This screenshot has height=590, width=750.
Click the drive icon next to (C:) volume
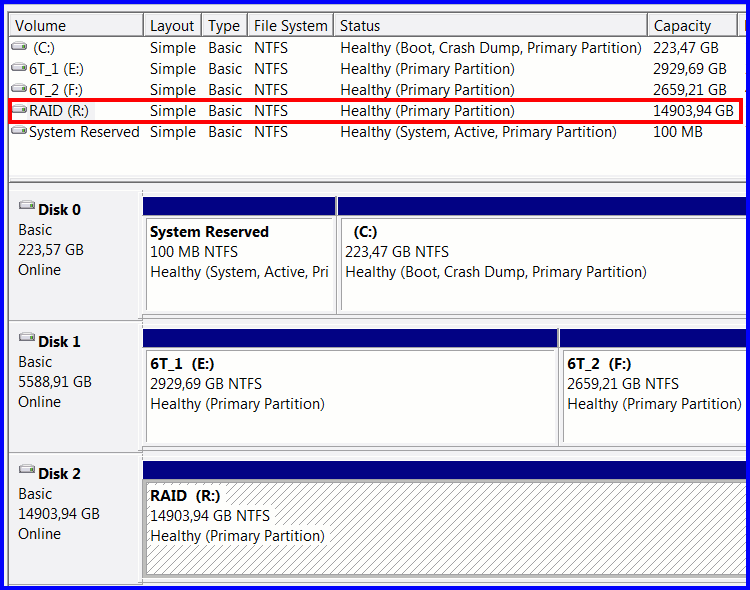[x=19, y=46]
